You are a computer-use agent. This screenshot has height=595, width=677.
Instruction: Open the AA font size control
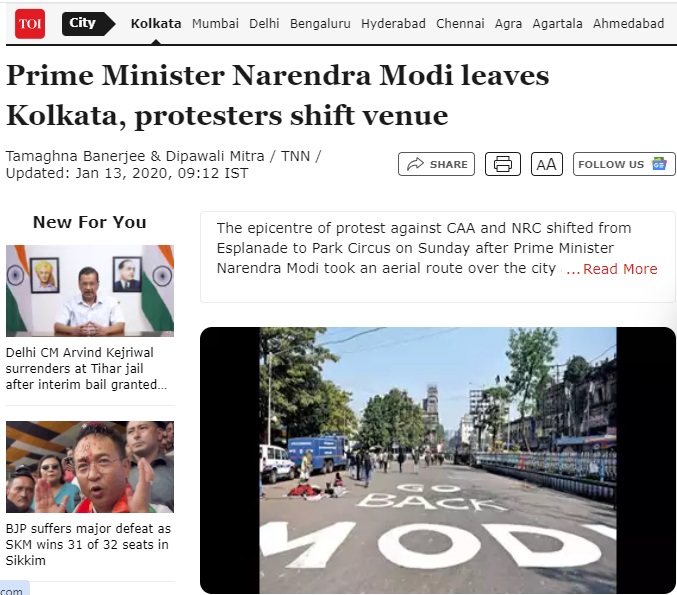pyautogui.click(x=547, y=164)
